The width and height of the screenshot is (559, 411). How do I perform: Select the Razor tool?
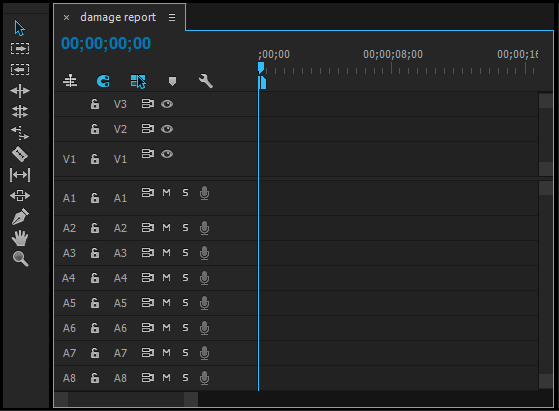click(20, 154)
